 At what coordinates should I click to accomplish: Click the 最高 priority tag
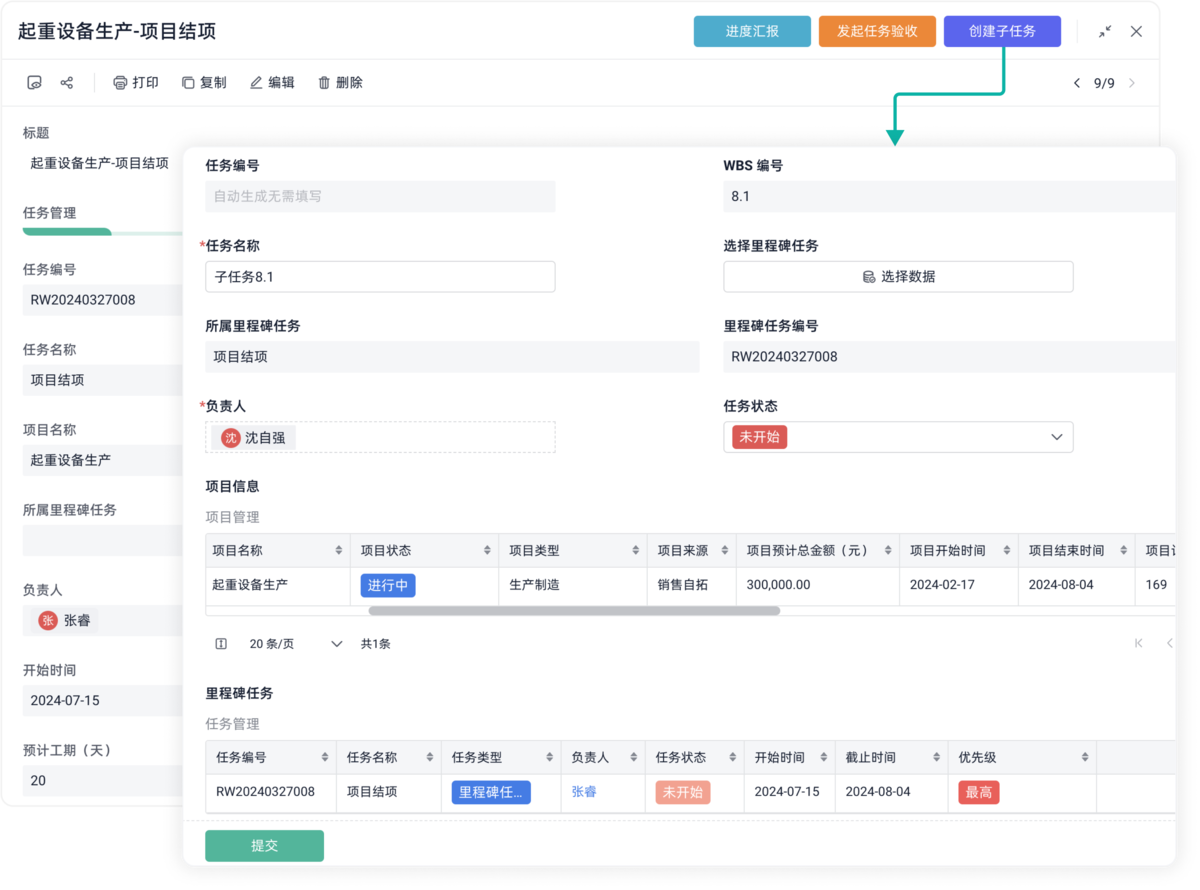(978, 792)
